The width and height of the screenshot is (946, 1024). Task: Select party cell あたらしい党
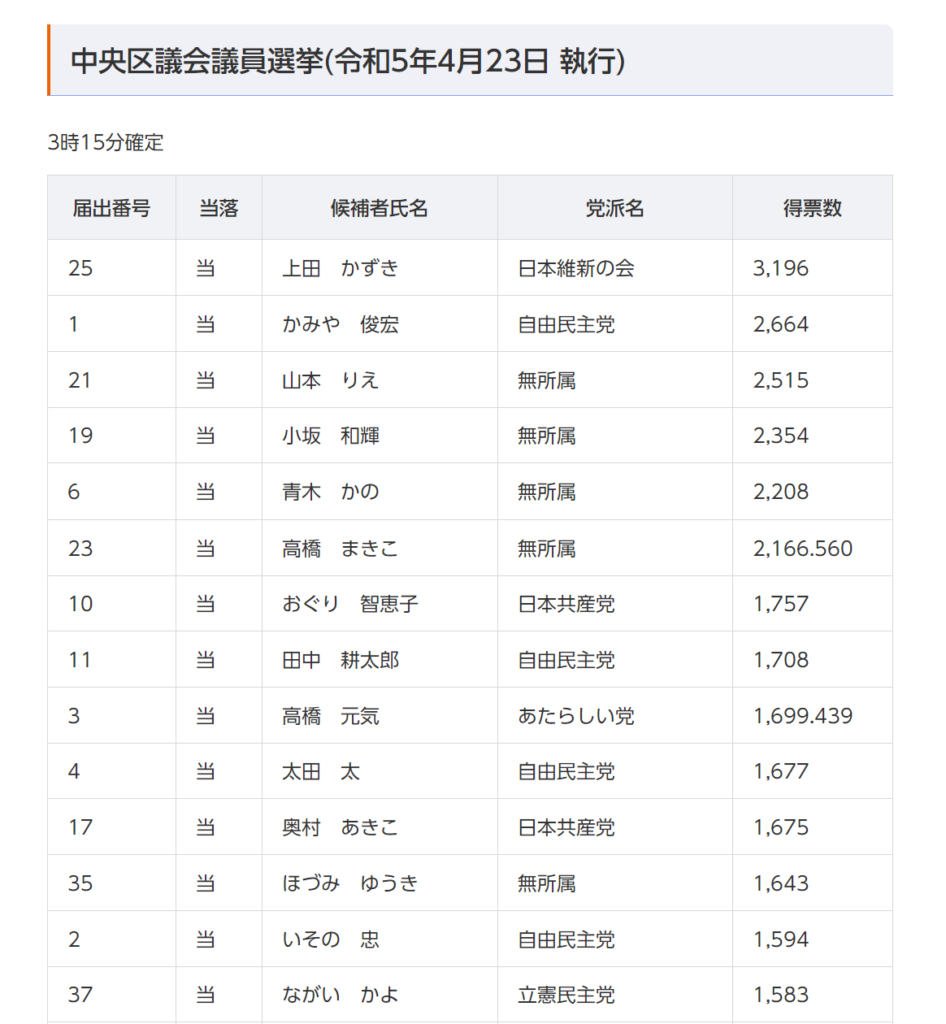[x=576, y=716]
